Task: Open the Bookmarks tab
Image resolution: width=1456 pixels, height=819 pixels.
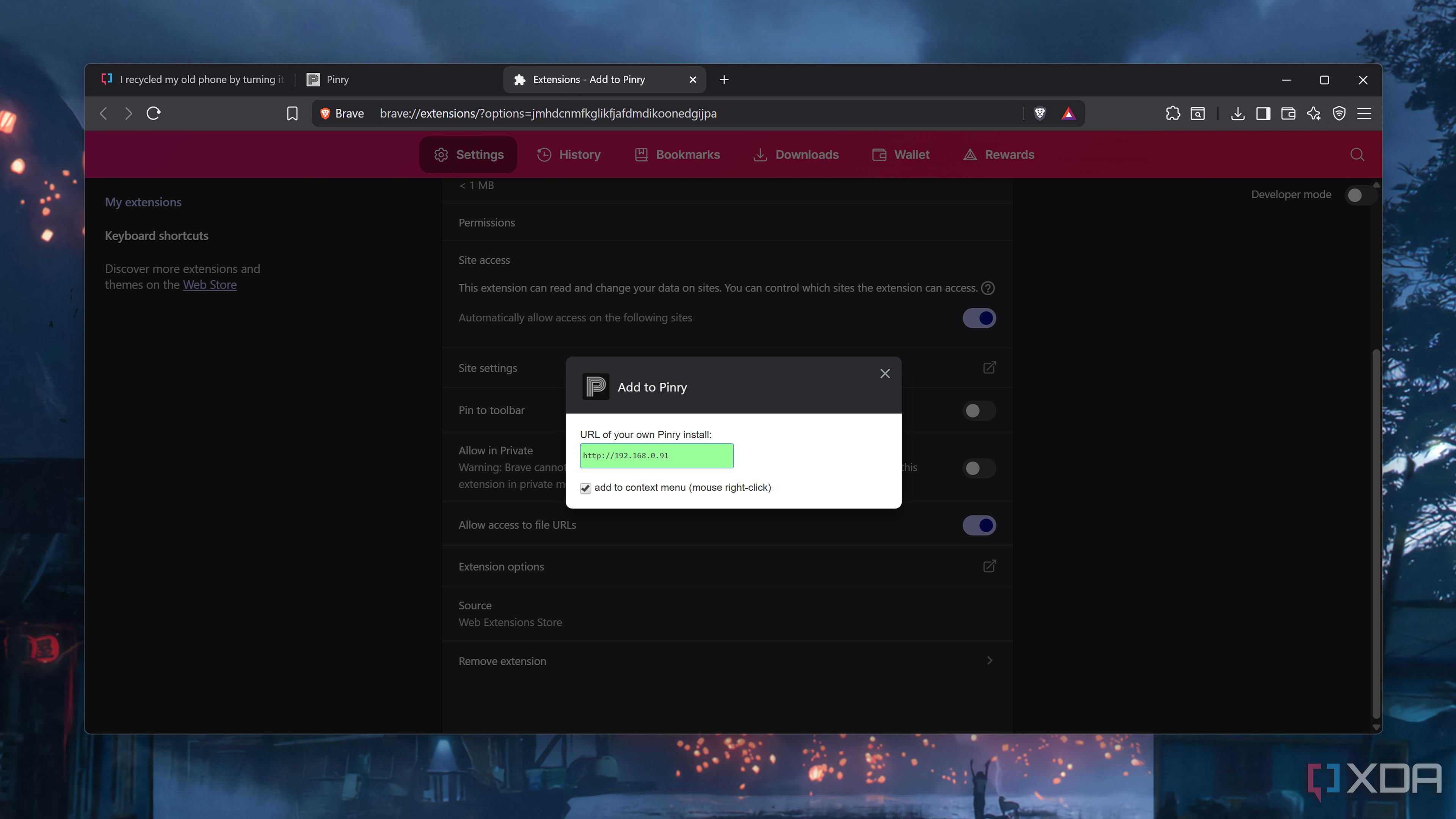Action: [x=677, y=155]
